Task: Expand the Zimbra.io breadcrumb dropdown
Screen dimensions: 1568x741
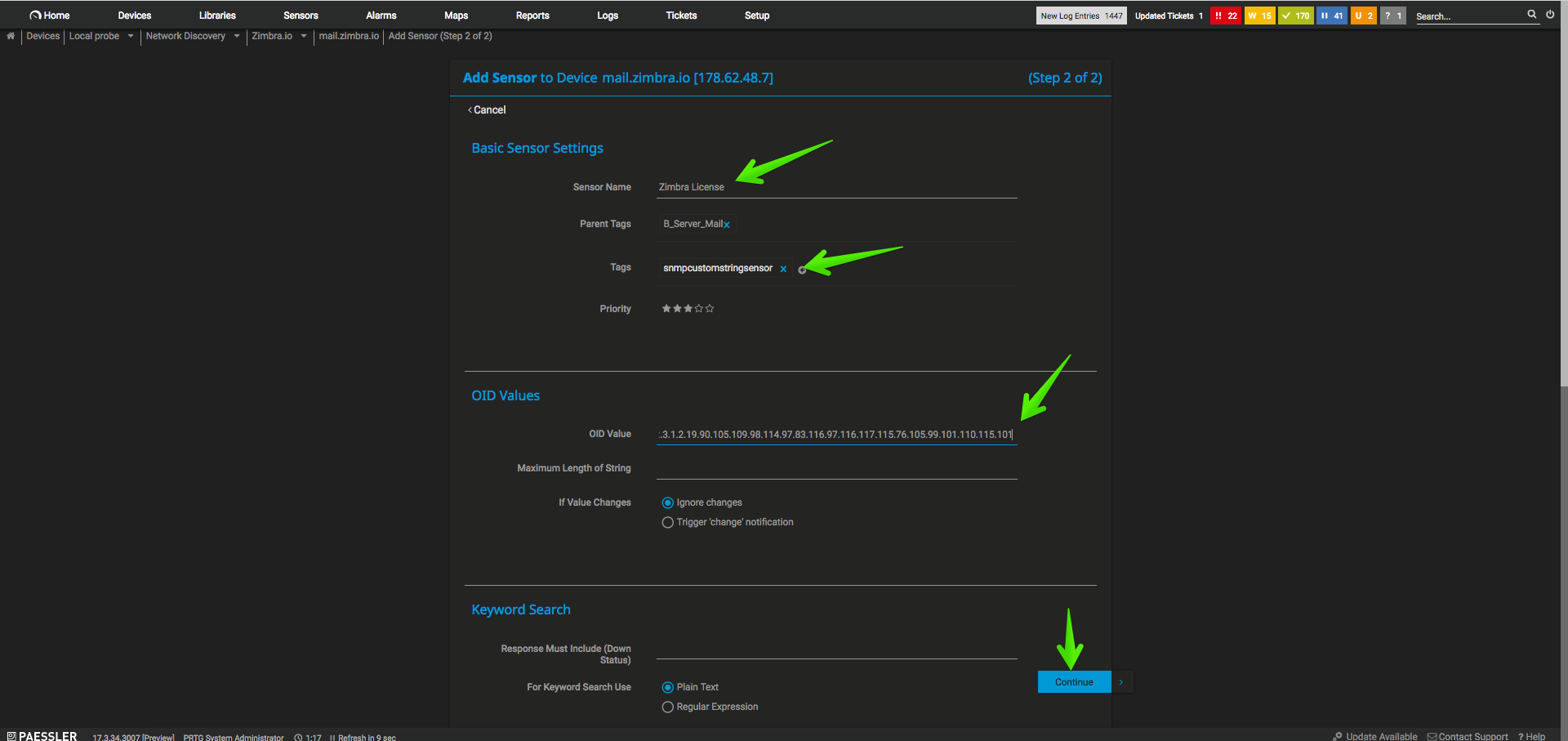Action: [x=304, y=36]
